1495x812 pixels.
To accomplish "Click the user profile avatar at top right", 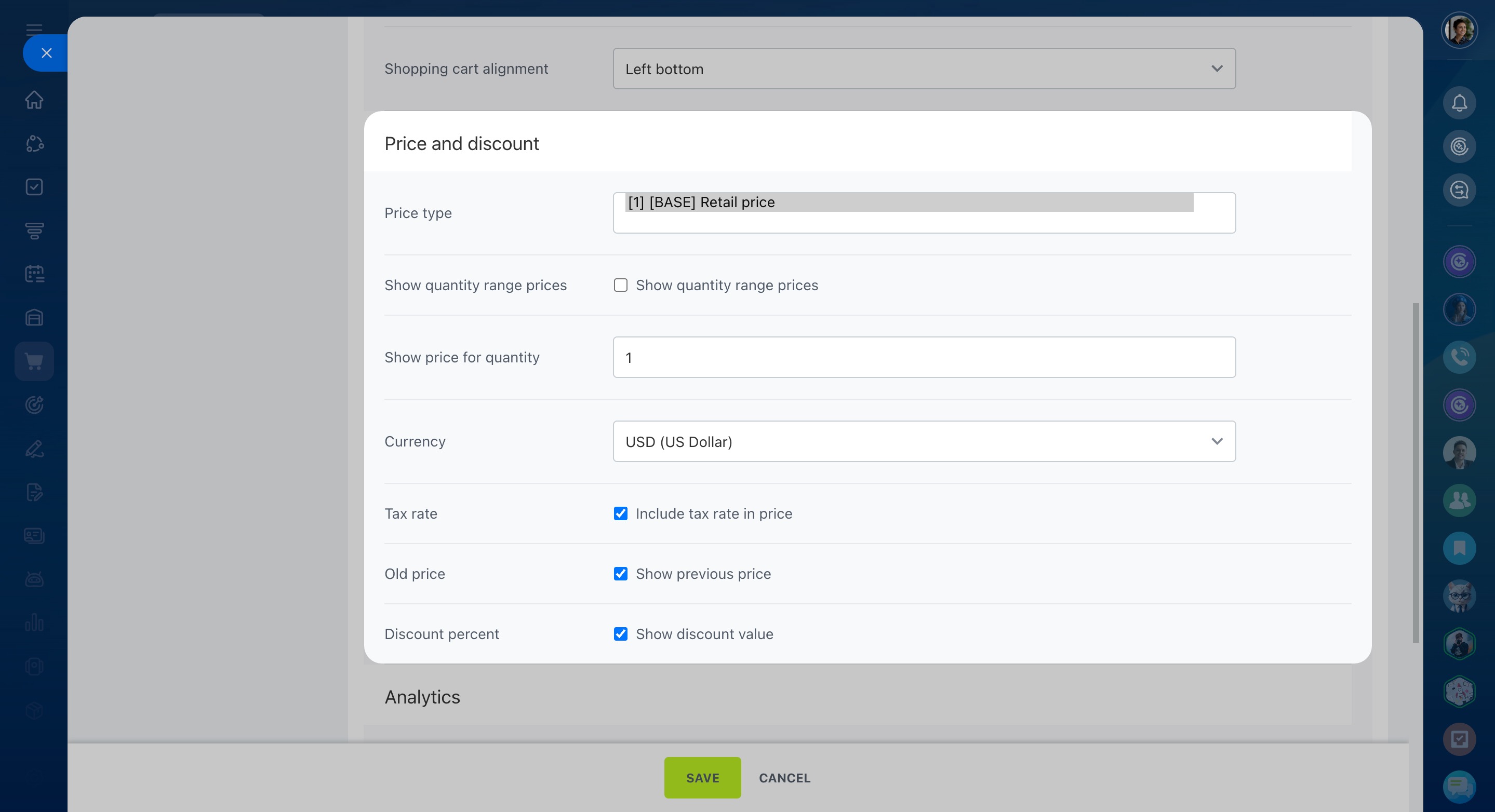I will tap(1459, 30).
